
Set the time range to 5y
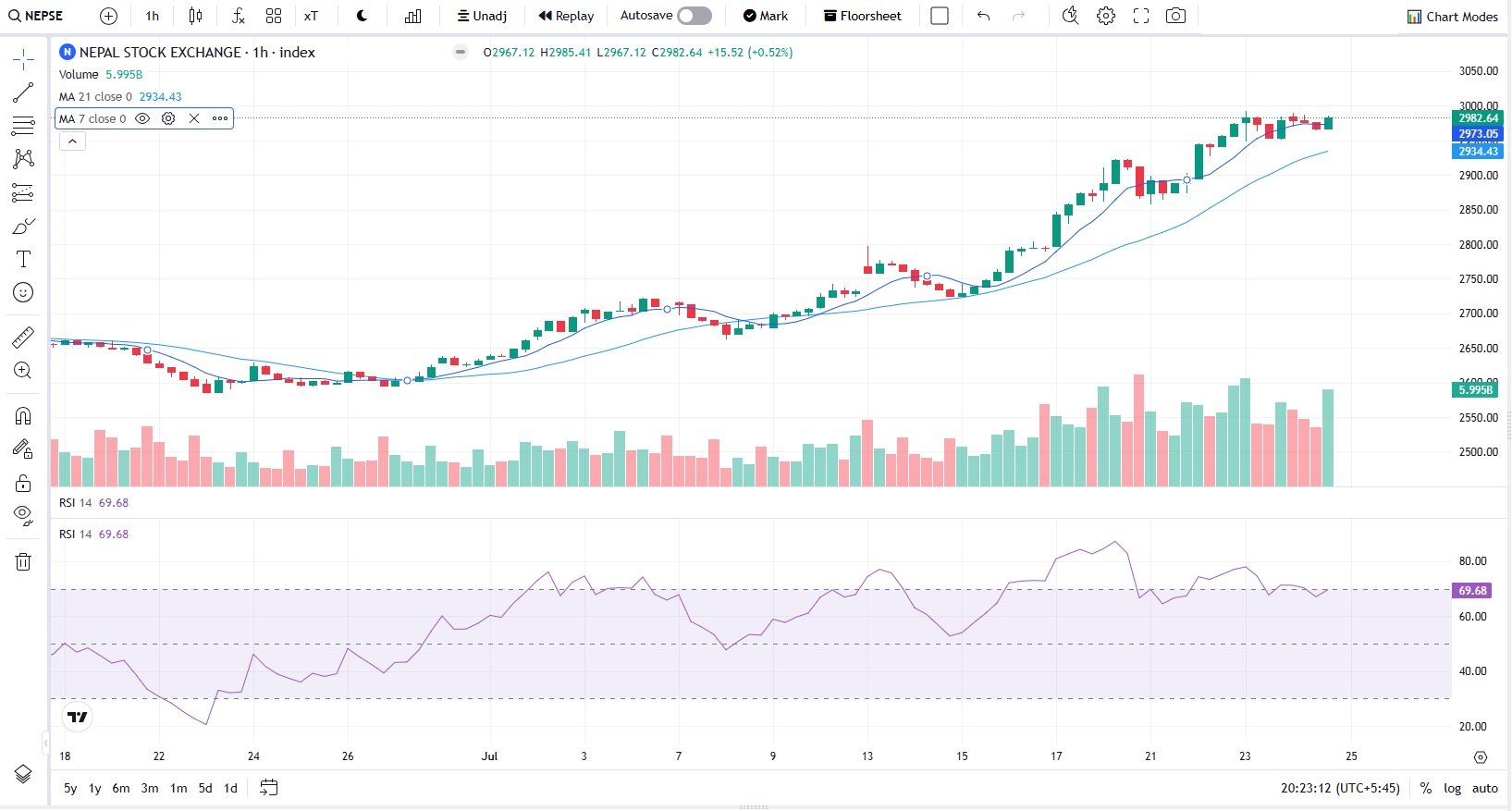[70, 788]
